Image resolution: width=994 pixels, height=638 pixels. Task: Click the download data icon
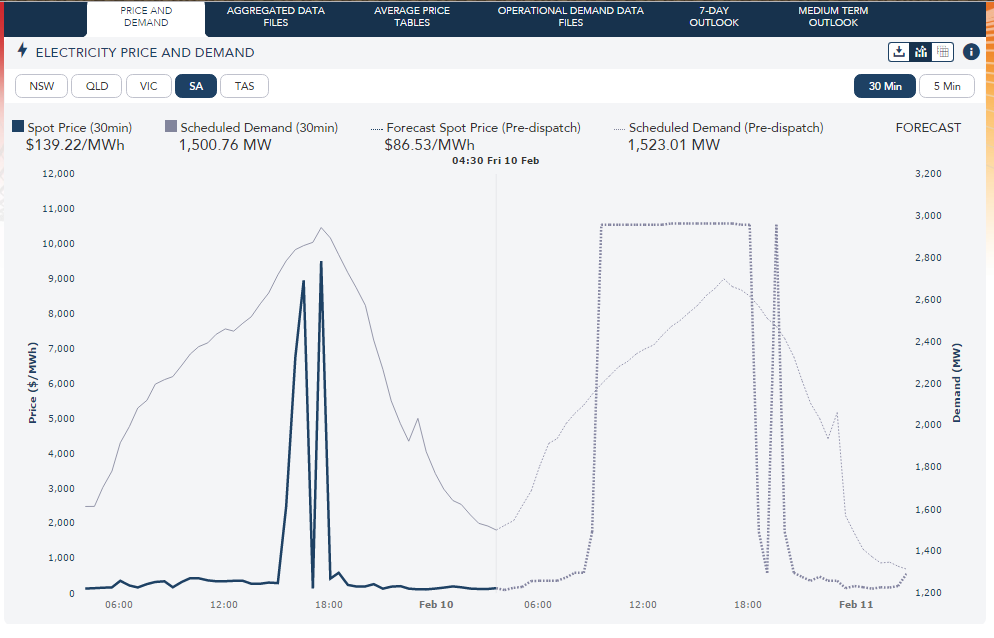coord(899,52)
